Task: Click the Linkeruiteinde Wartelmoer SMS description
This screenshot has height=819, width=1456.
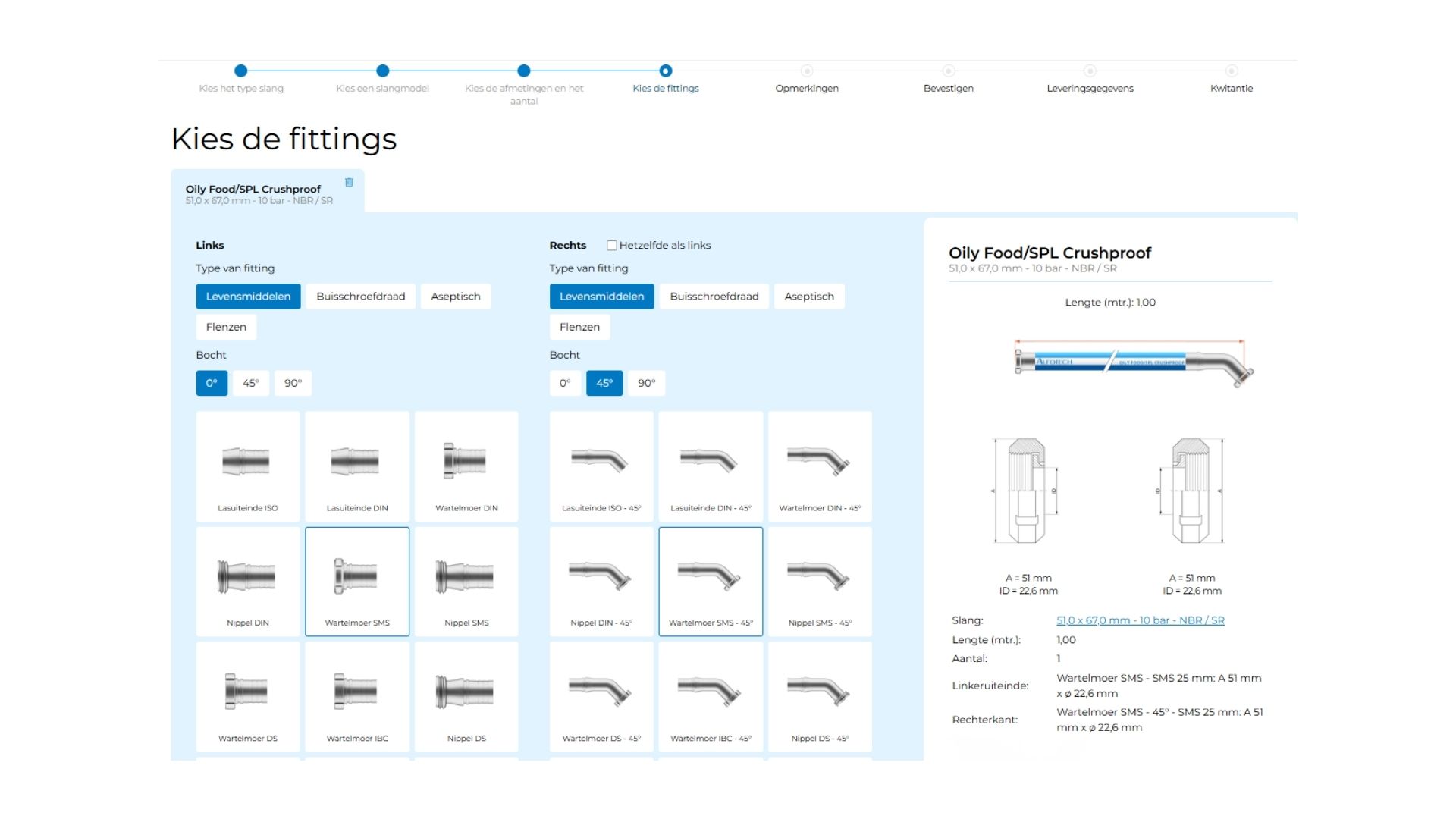Action: pyautogui.click(x=1159, y=686)
